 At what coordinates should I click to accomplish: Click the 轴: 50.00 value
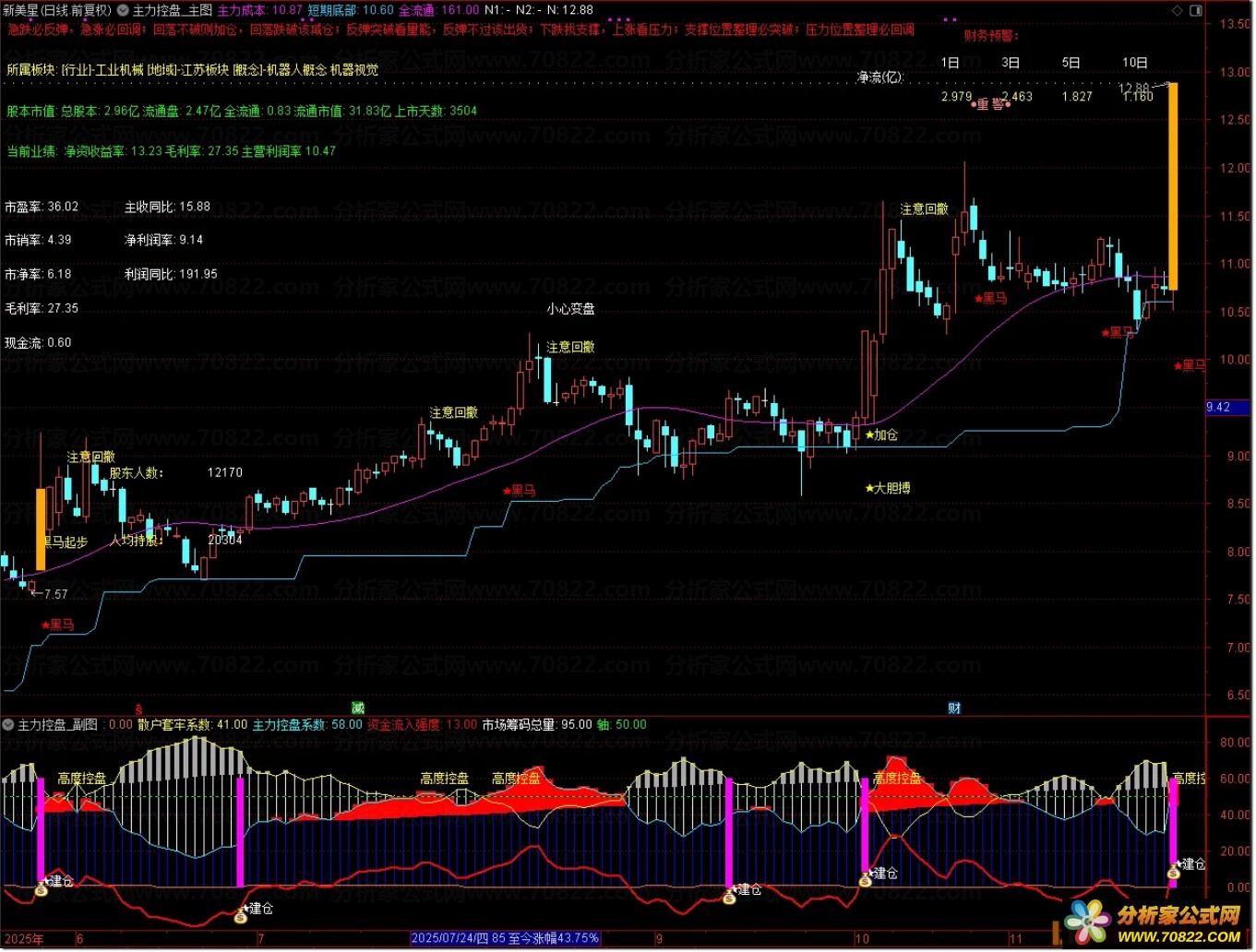point(622,725)
